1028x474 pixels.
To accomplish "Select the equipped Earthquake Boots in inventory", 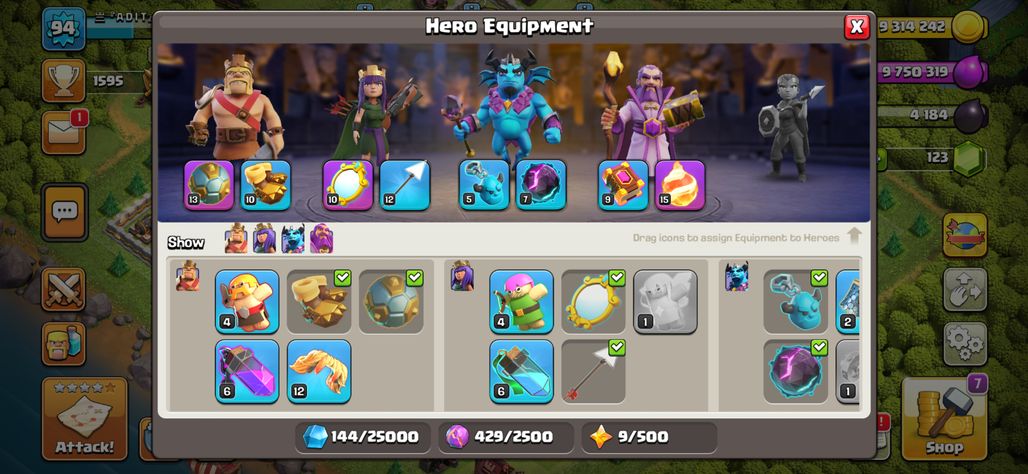I will pos(319,302).
